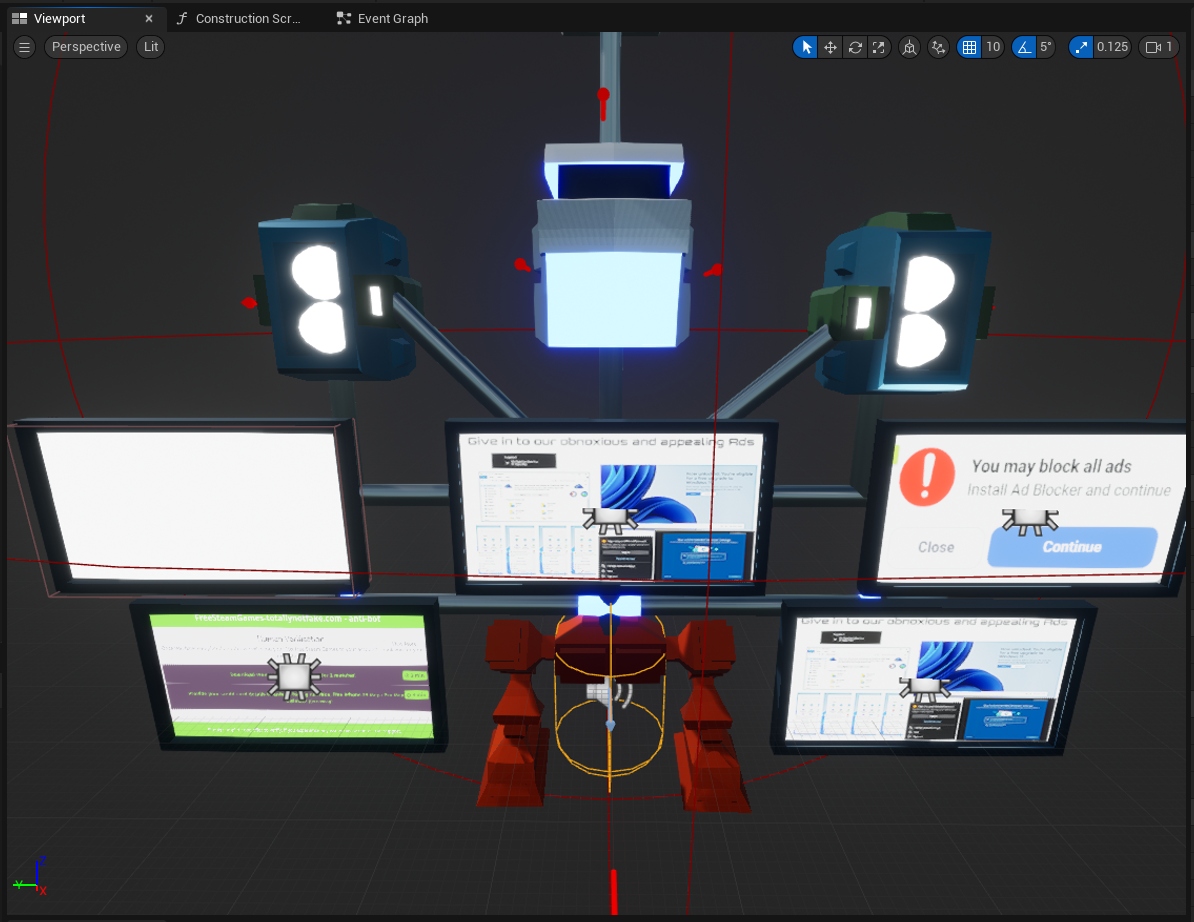The height and width of the screenshot is (922, 1194).
Task: Open rotation snap value dropdown showing 5°
Action: 1046,47
